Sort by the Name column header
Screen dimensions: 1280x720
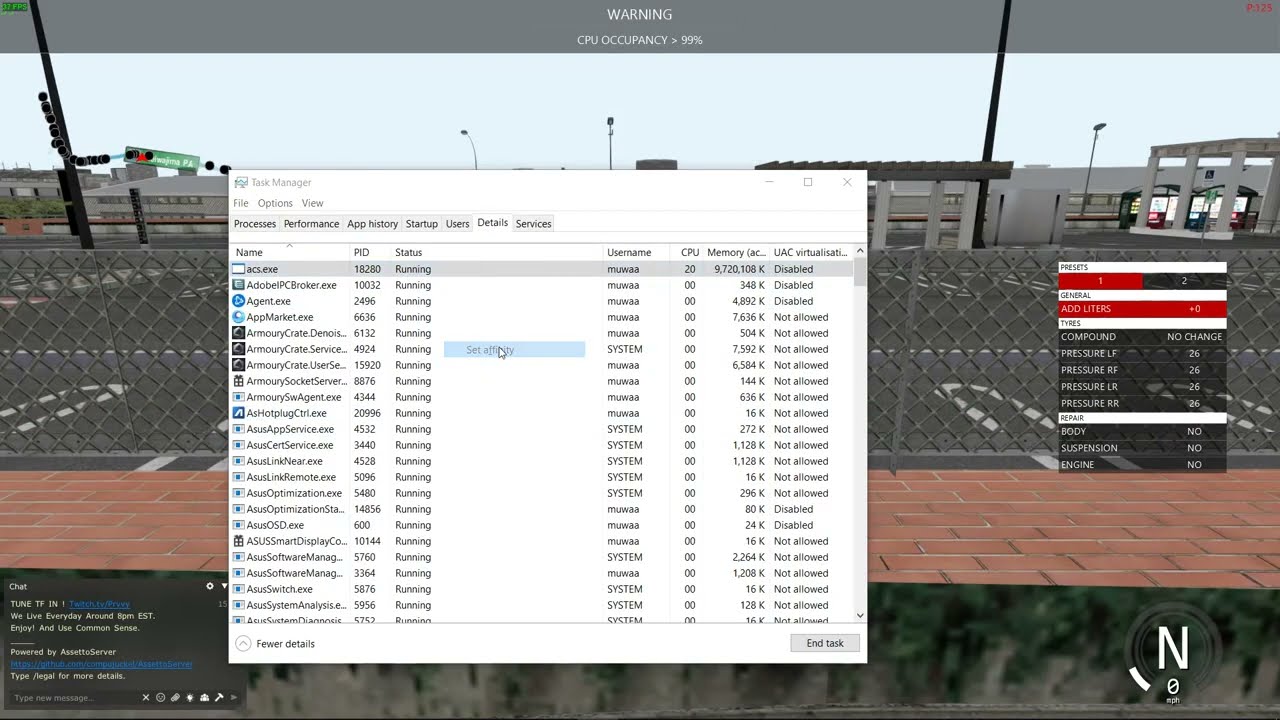coord(290,252)
